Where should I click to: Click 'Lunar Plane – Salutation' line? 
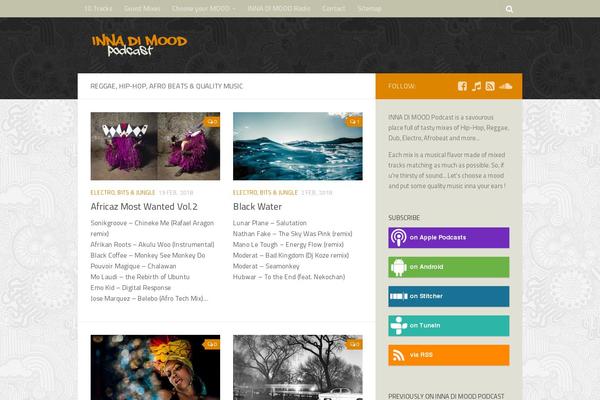270,223
